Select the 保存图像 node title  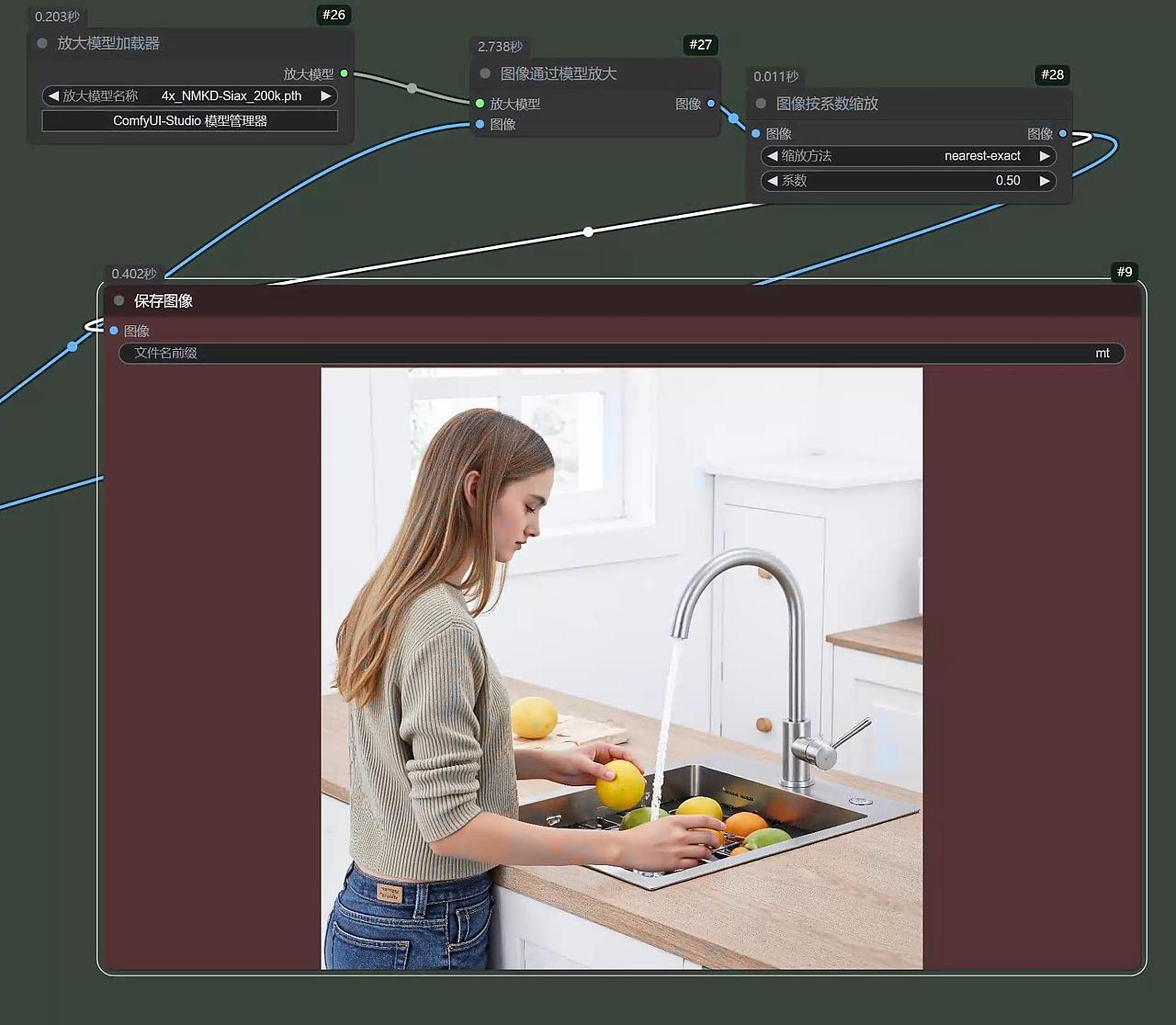pyautogui.click(x=164, y=300)
